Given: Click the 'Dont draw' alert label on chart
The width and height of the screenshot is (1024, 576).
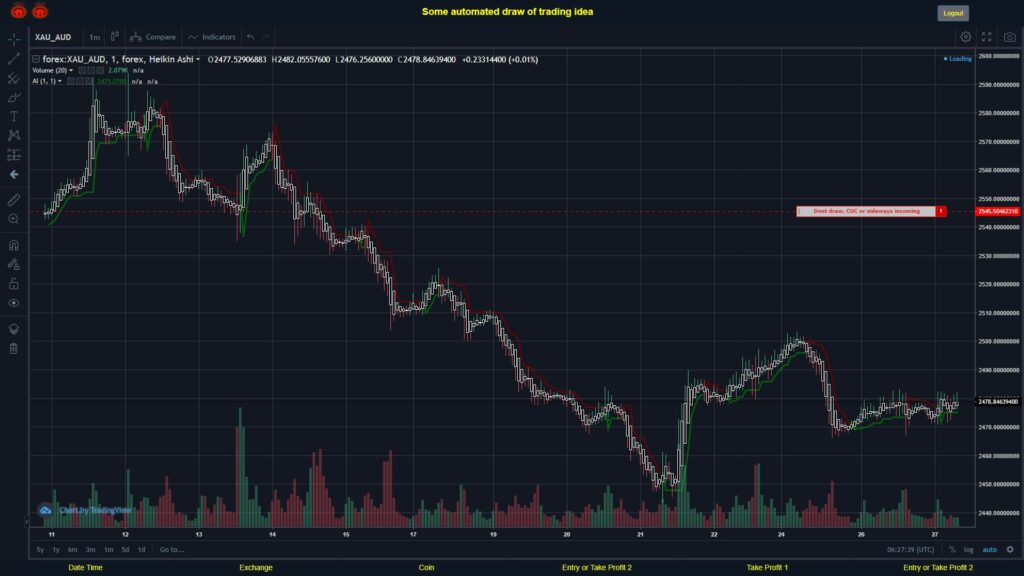Looking at the screenshot, I should pos(866,211).
